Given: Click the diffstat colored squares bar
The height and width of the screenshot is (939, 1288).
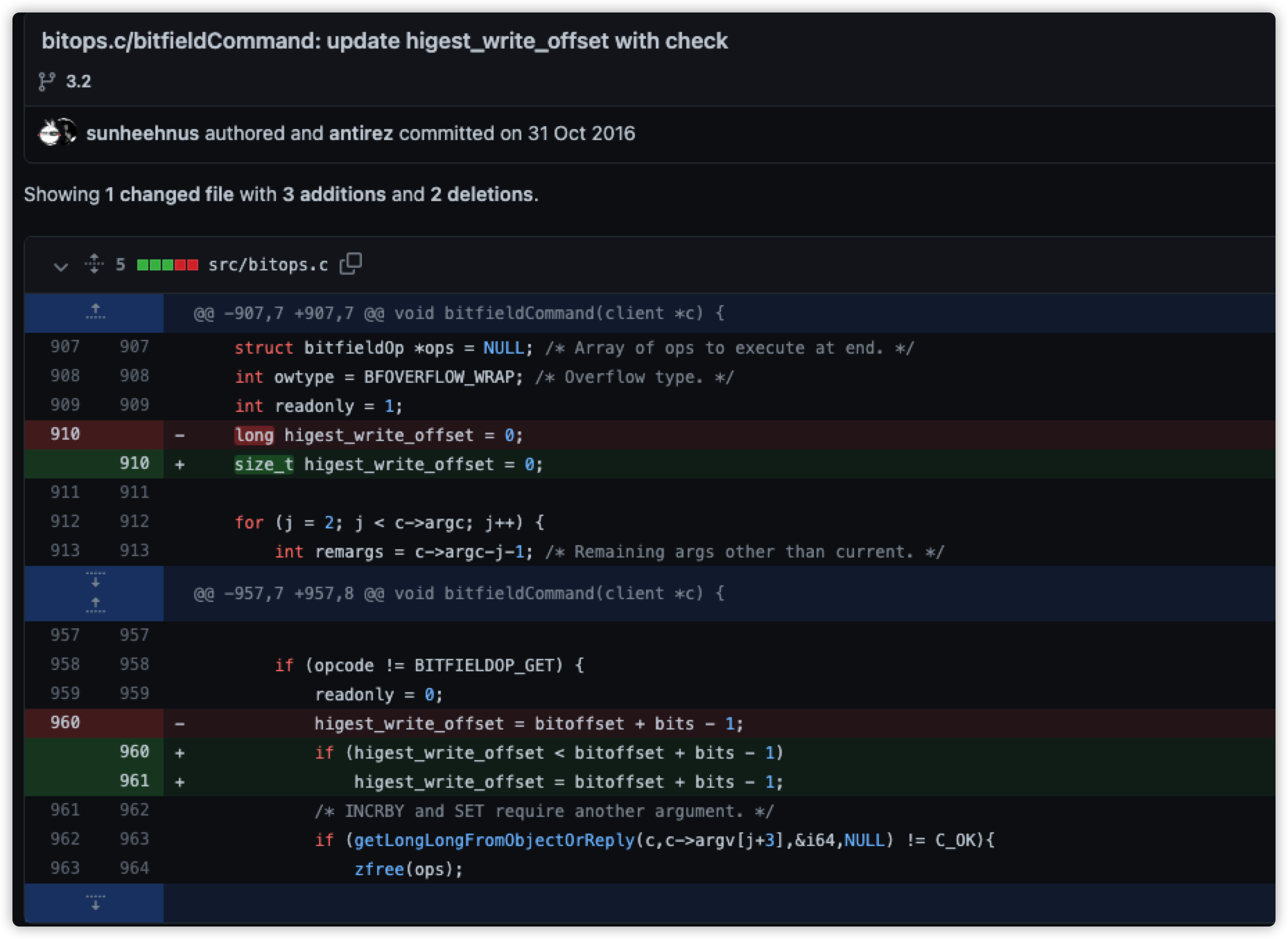Looking at the screenshot, I should click(168, 265).
